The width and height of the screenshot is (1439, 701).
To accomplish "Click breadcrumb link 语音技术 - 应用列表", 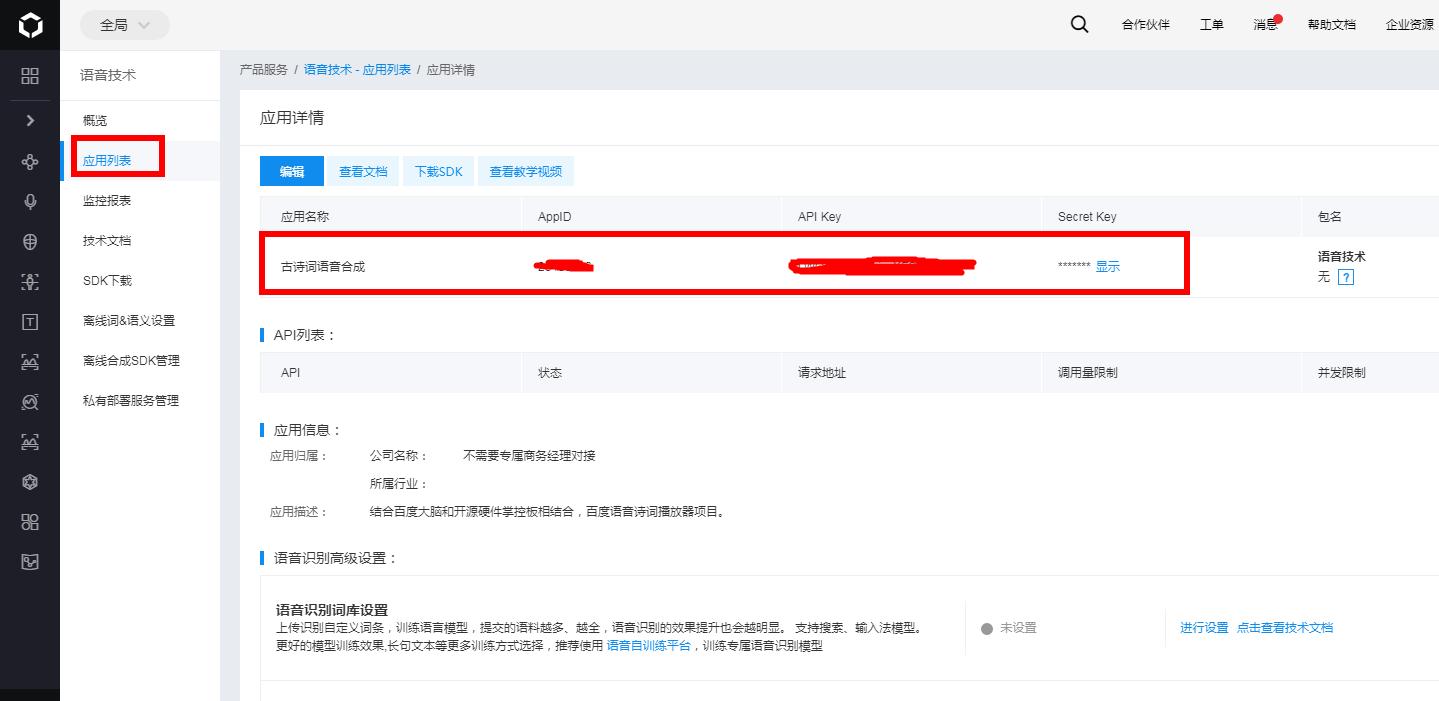I will [x=357, y=70].
